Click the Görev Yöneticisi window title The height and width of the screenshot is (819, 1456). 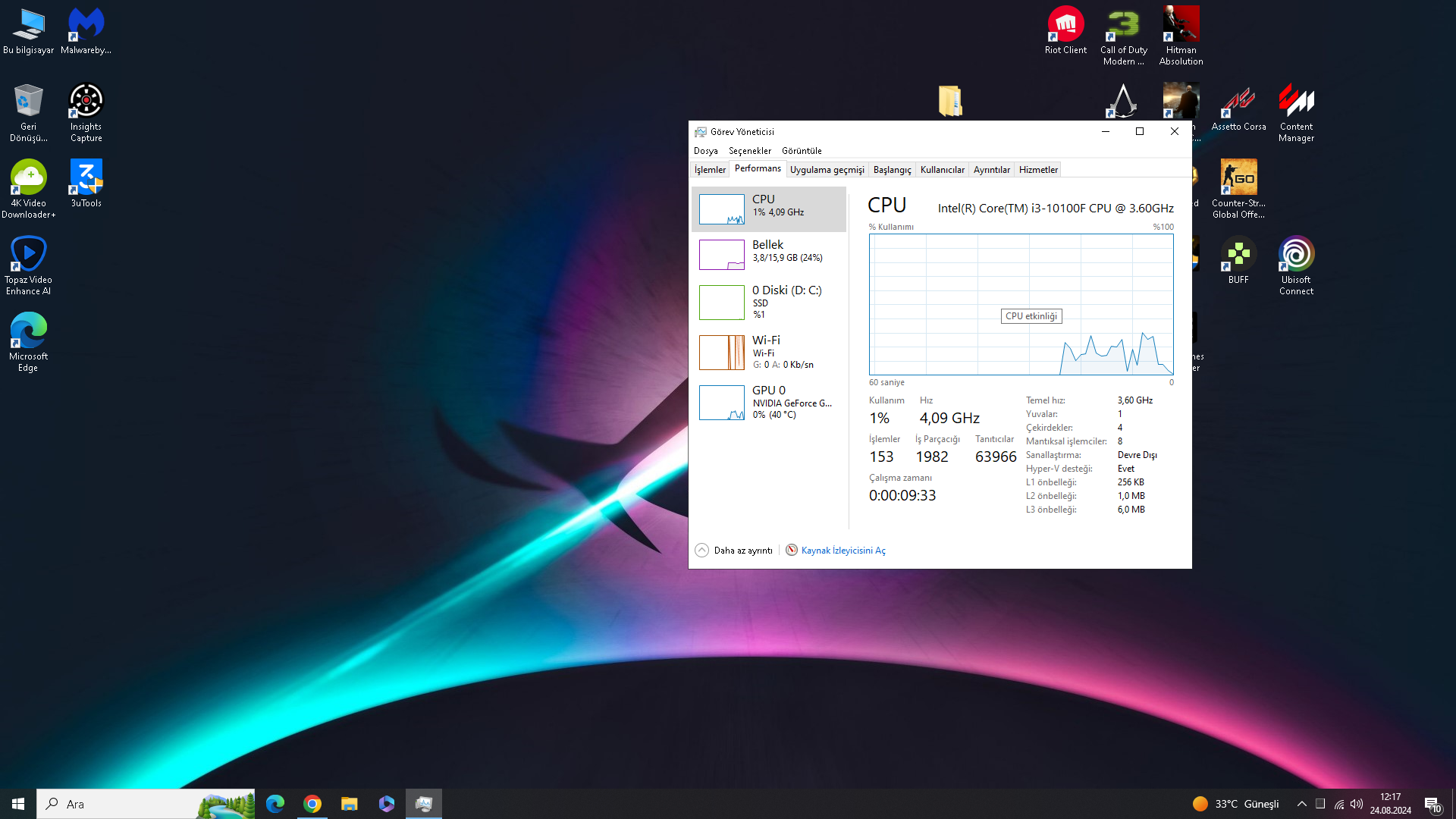[x=742, y=132]
